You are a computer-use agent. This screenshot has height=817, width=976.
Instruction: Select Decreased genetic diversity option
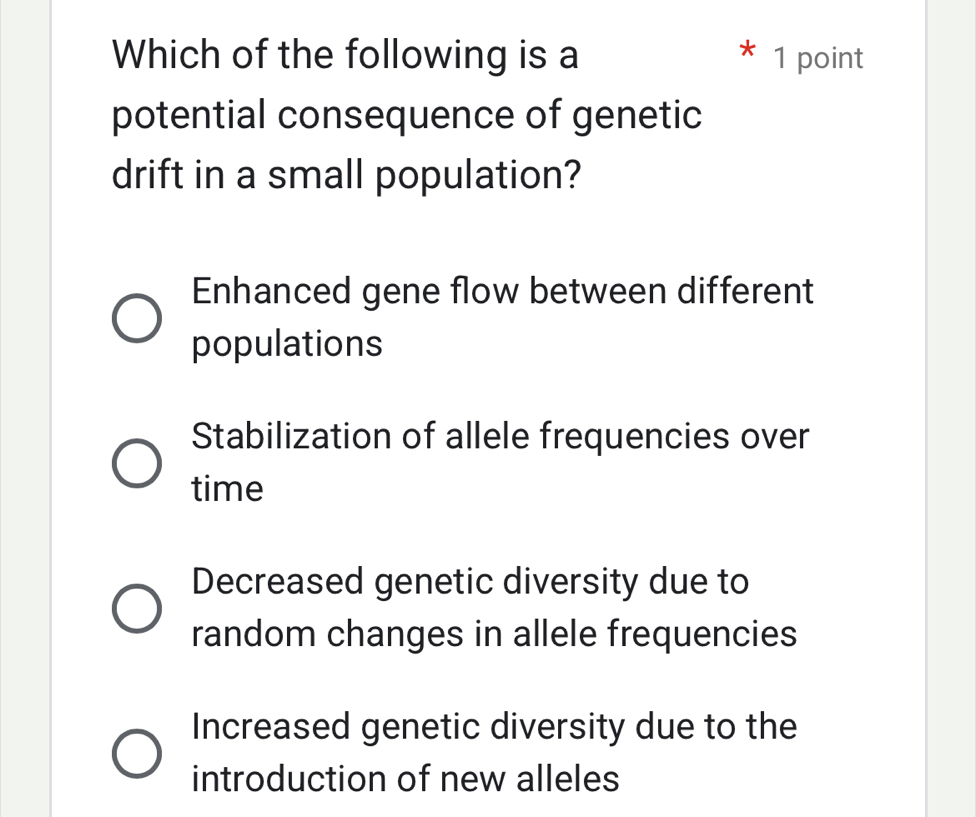[137, 608]
